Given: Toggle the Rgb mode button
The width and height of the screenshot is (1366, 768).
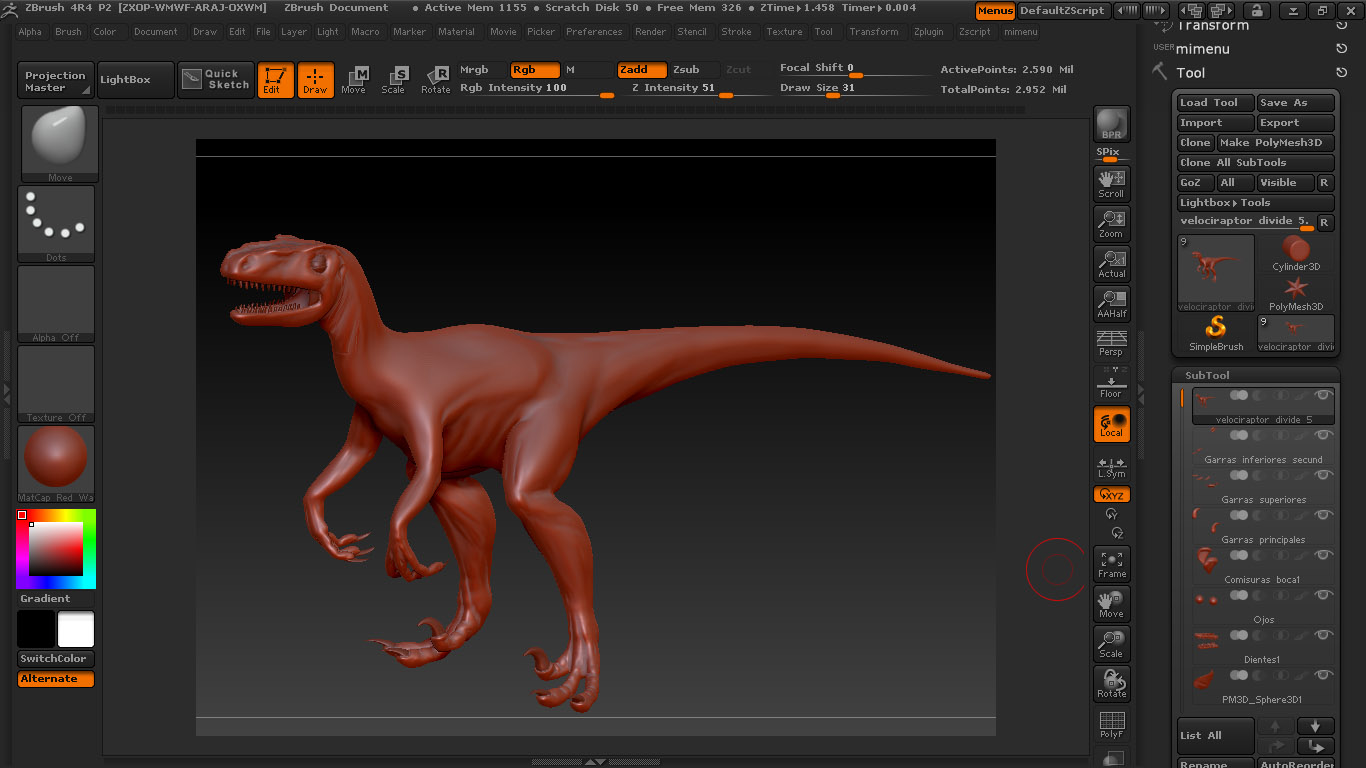Looking at the screenshot, I should pyautogui.click(x=534, y=70).
